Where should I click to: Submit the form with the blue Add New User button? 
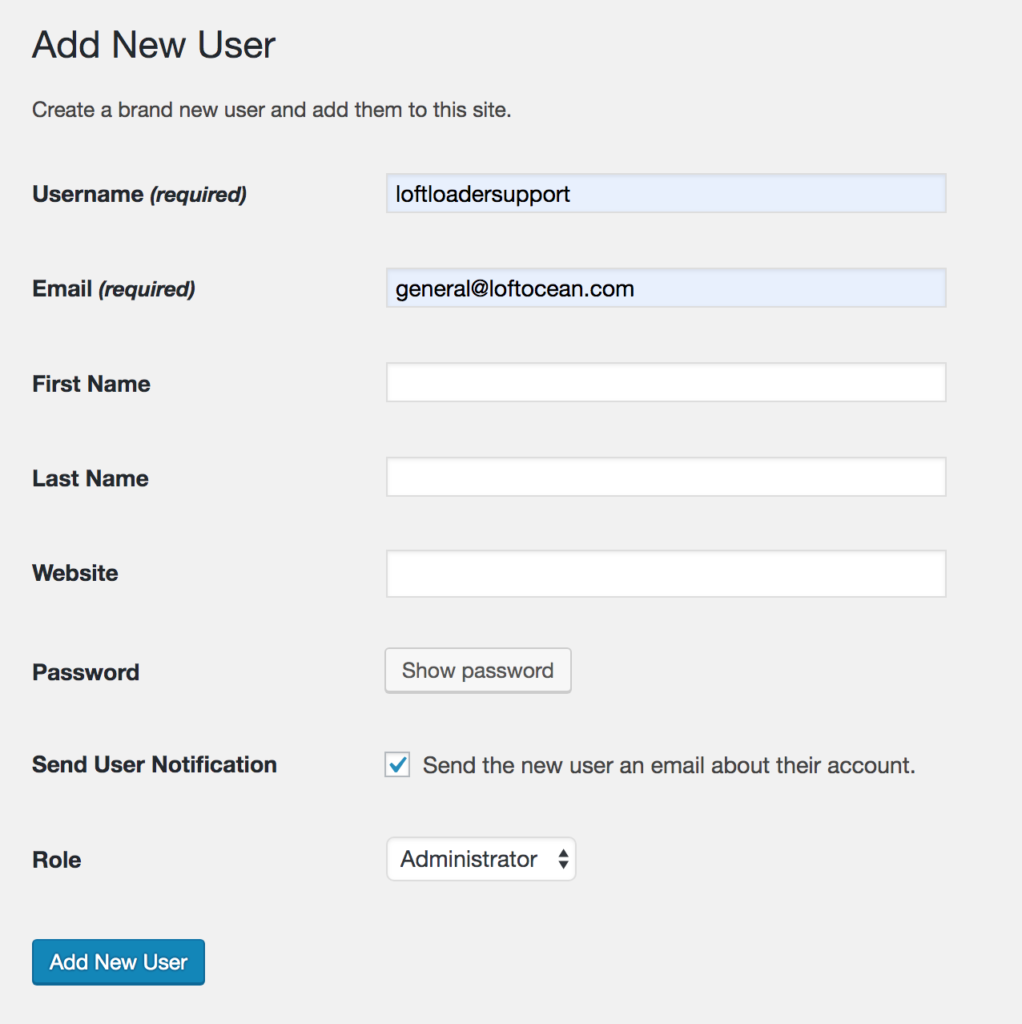pyautogui.click(x=118, y=962)
